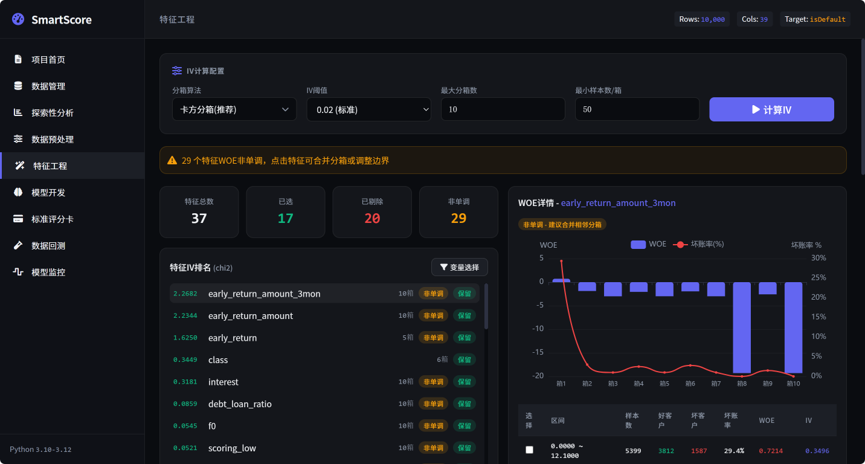Toggle 保留 badge for f0
Viewport: 865px width, 464px height.
pos(464,426)
